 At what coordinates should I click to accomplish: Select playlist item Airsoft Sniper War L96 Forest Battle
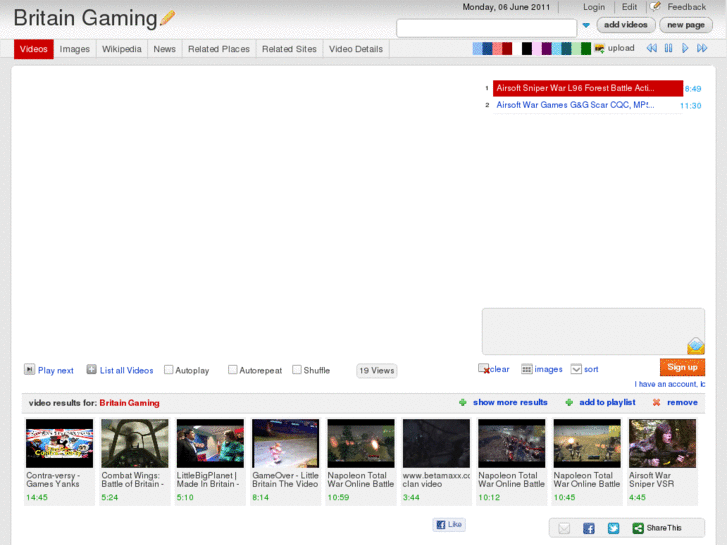click(588, 88)
